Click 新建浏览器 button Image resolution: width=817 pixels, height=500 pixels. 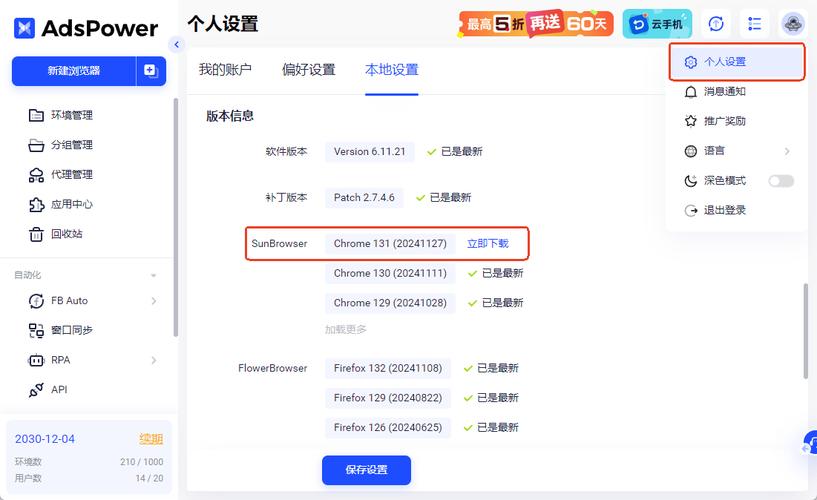click(73, 71)
